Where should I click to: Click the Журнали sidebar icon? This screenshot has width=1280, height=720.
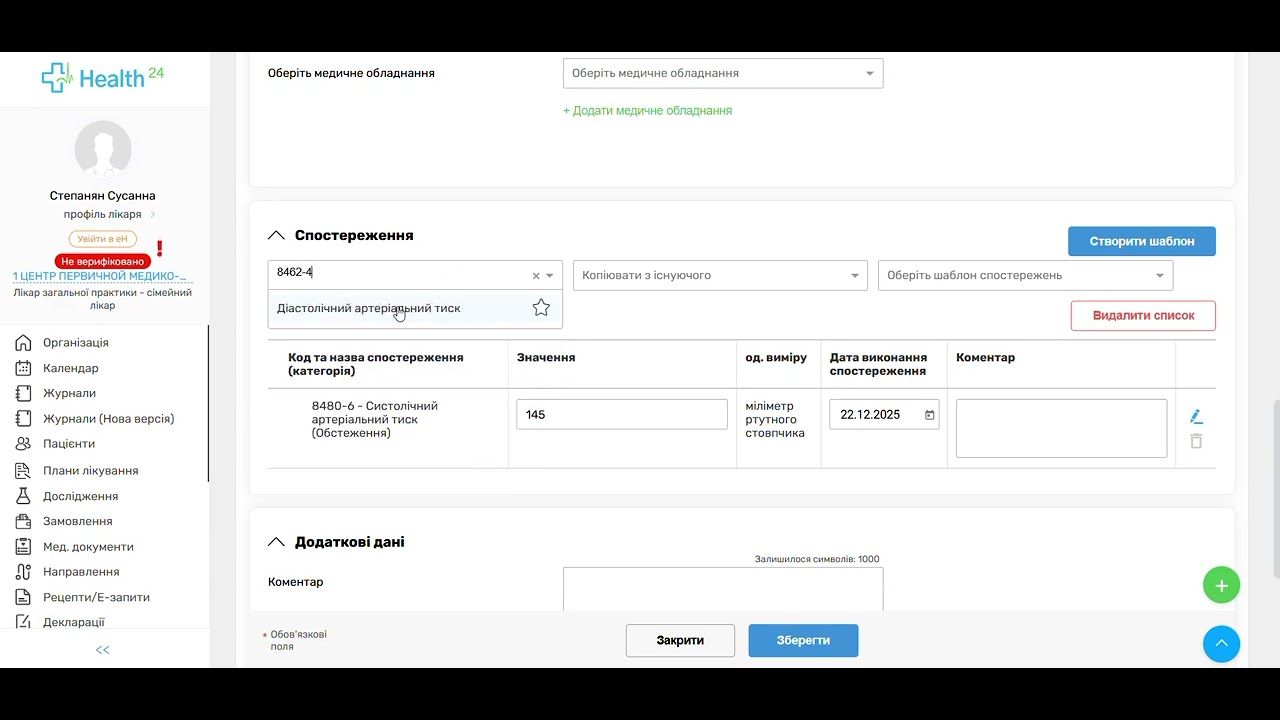tap(24, 393)
